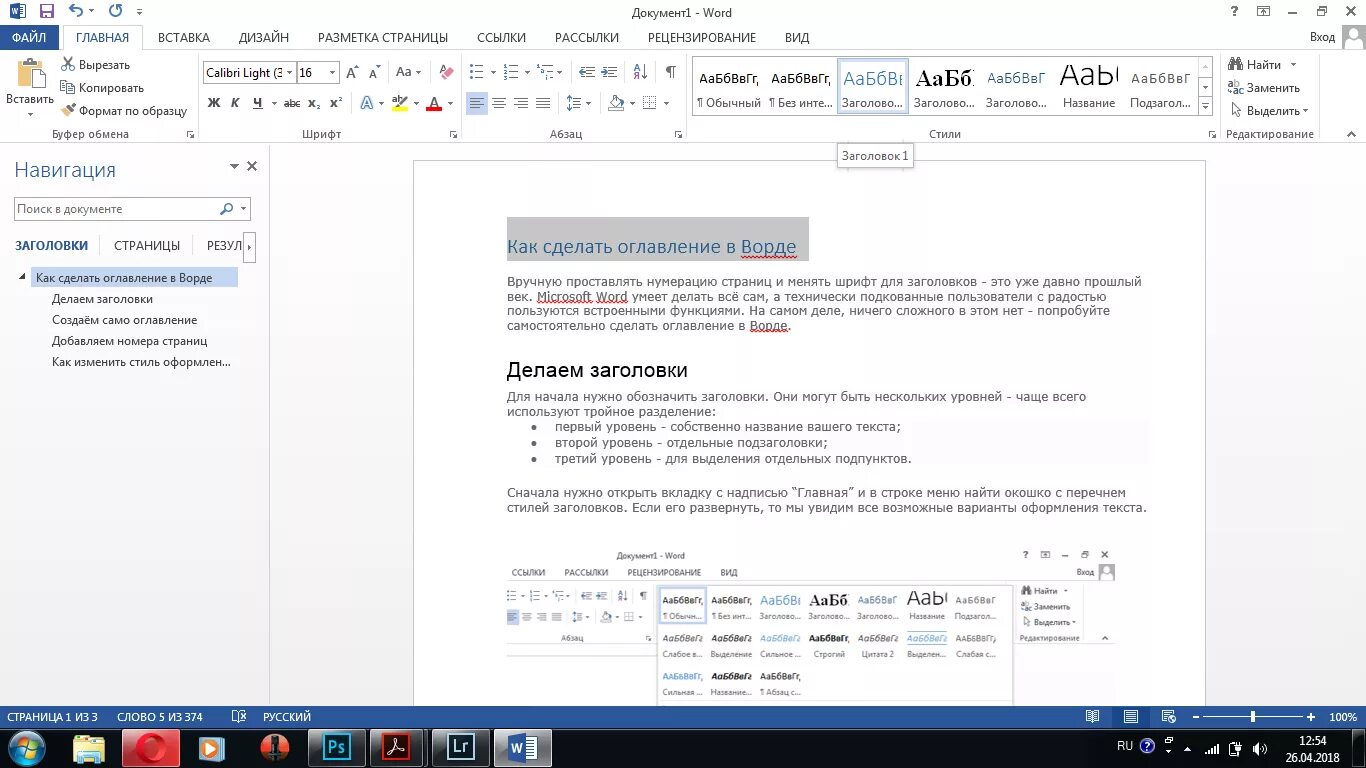Open font color red A swatch

433,103
